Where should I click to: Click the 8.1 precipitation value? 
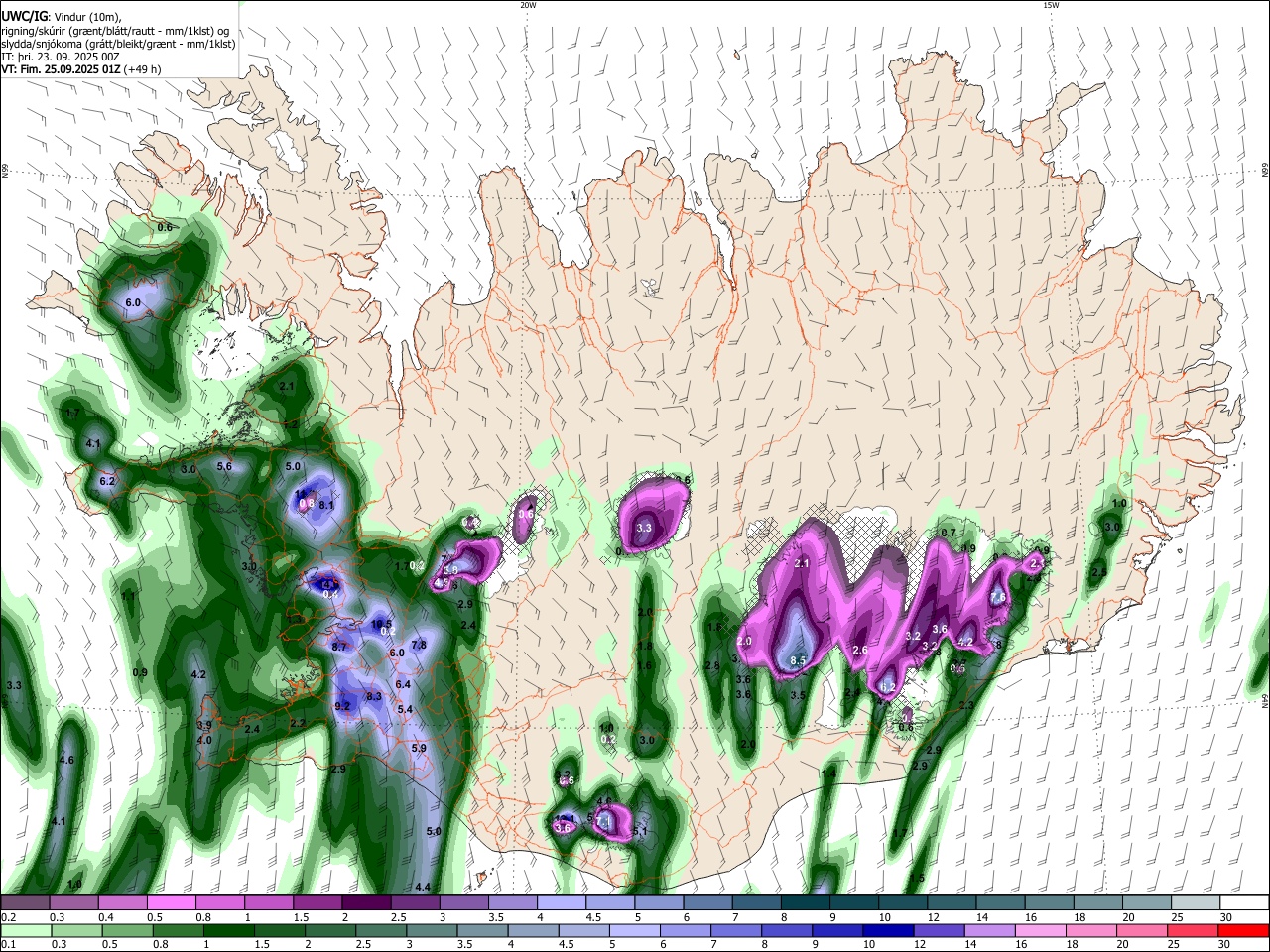pyautogui.click(x=326, y=506)
